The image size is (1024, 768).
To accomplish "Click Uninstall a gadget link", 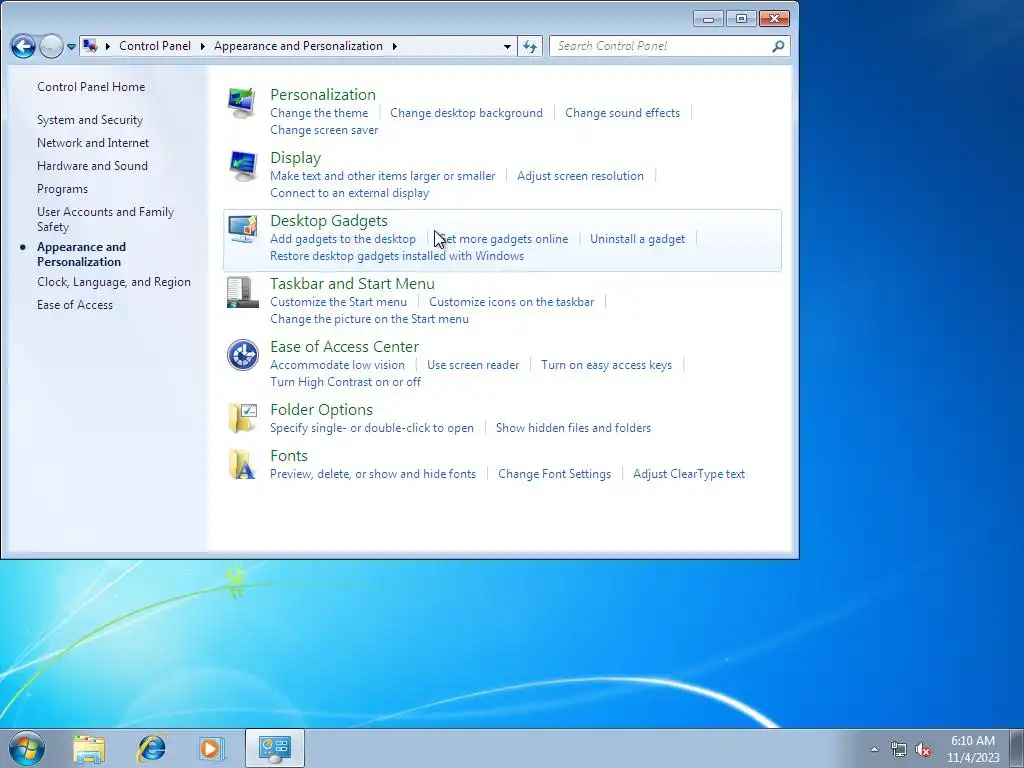I will point(637,239).
